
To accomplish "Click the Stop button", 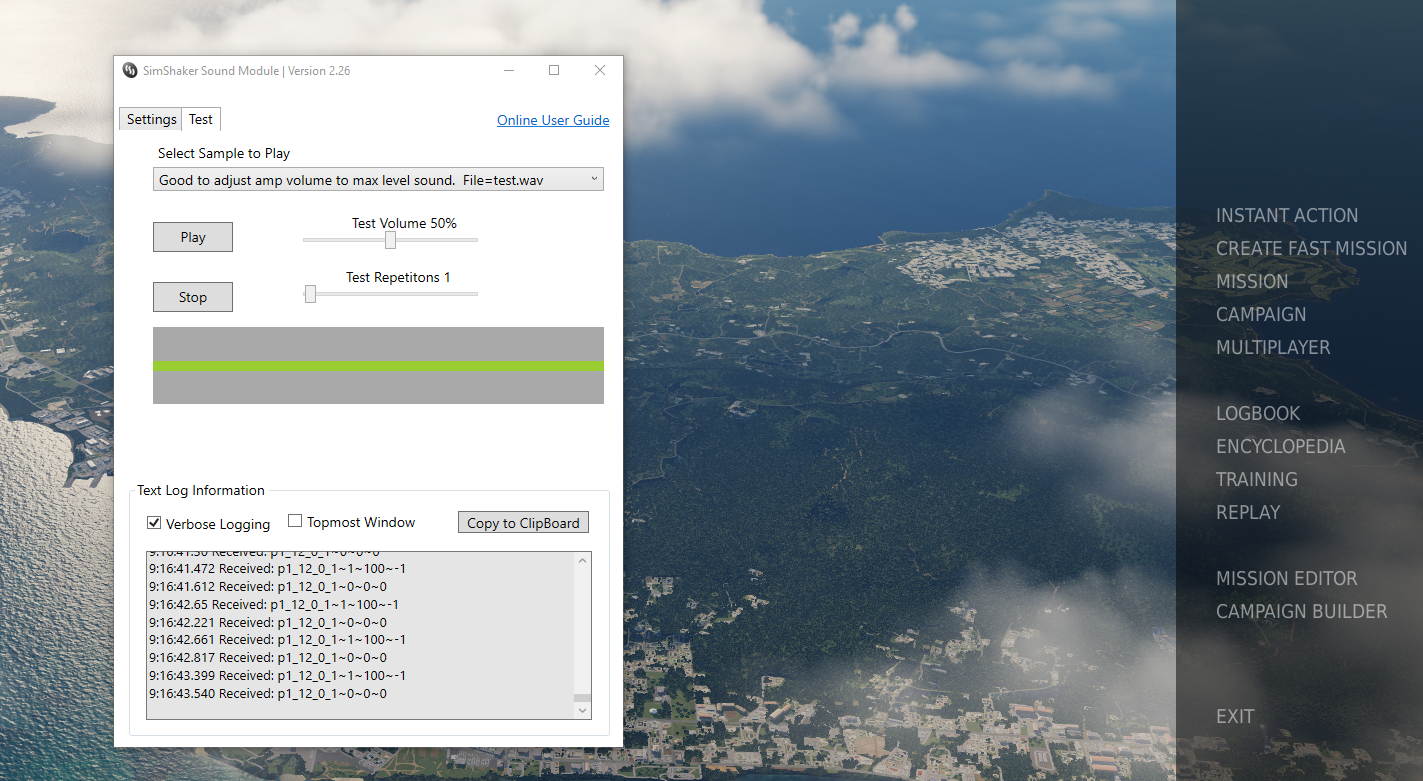I will (193, 297).
